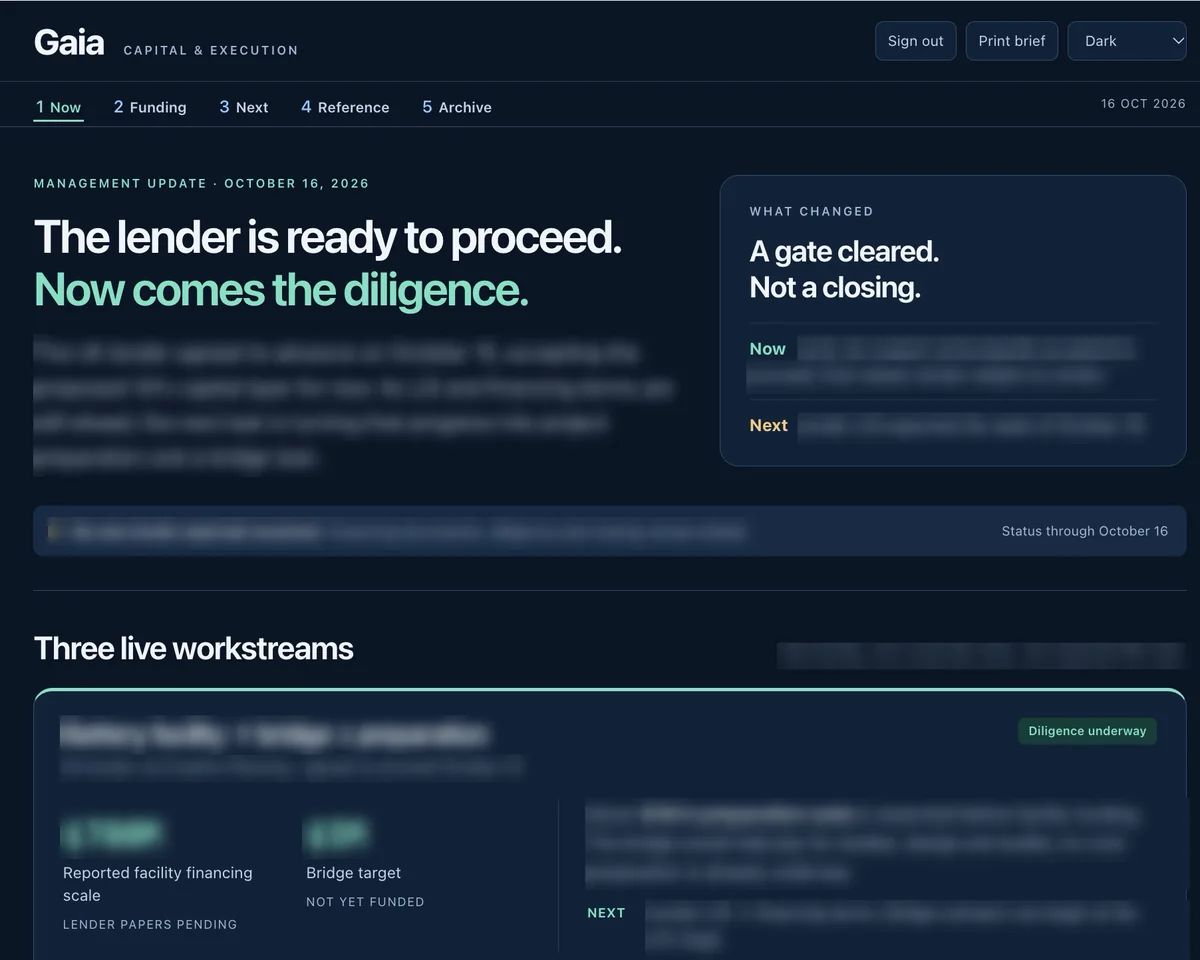Go to the Reference tab
Screen dimensions: 1200x960
click(x=345, y=107)
